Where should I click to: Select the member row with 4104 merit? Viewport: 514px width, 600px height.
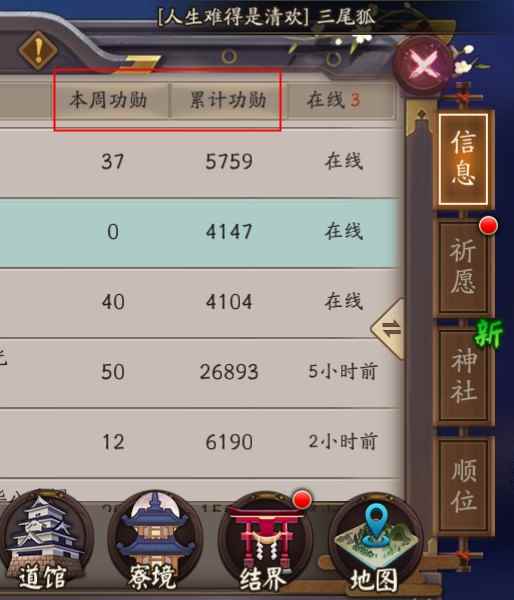(x=199, y=302)
